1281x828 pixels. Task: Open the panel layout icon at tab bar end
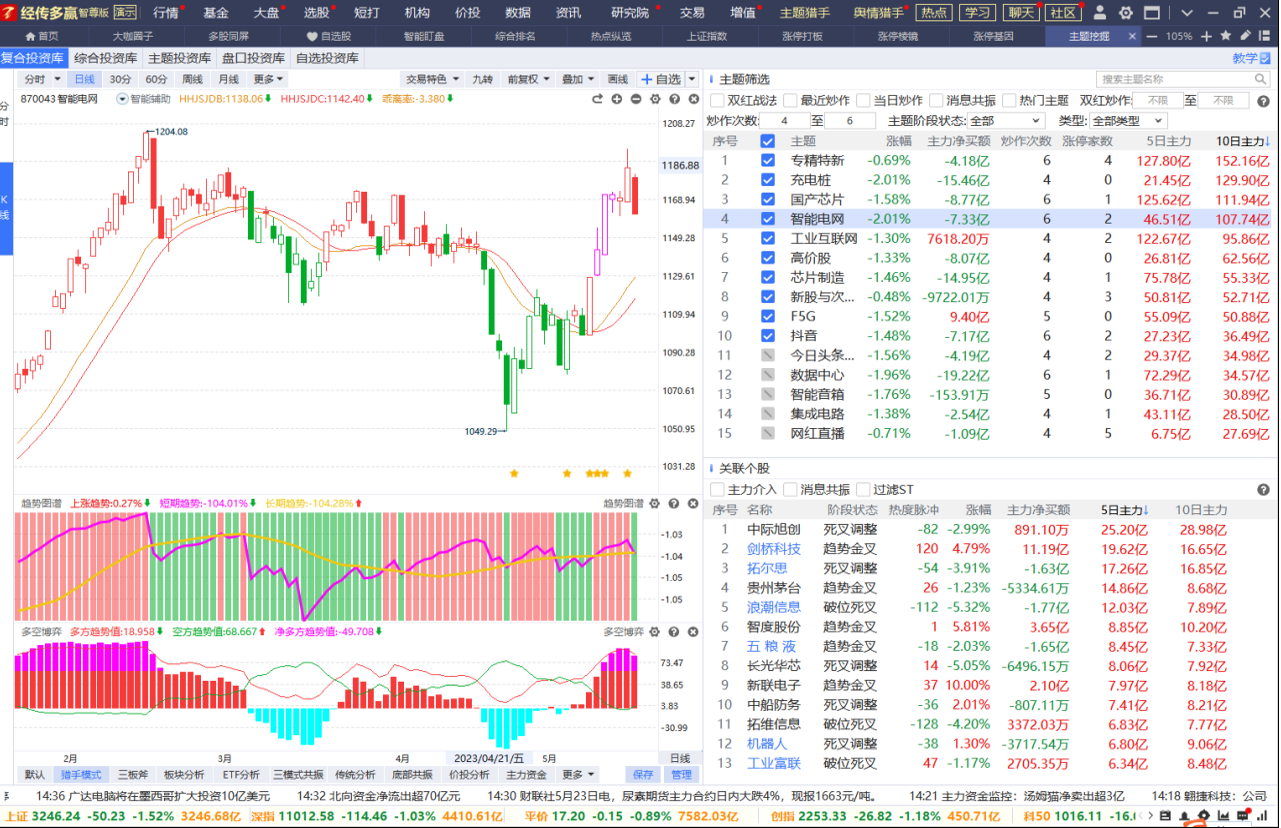1265,36
